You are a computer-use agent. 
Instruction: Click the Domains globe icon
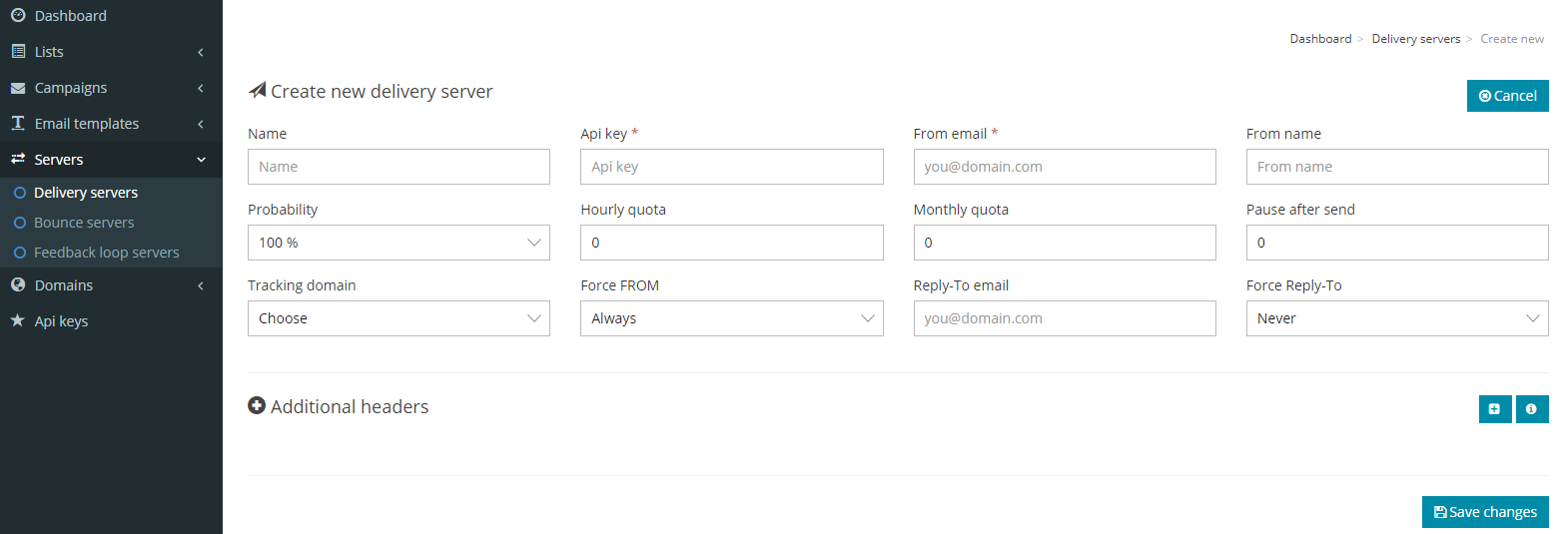(x=18, y=284)
